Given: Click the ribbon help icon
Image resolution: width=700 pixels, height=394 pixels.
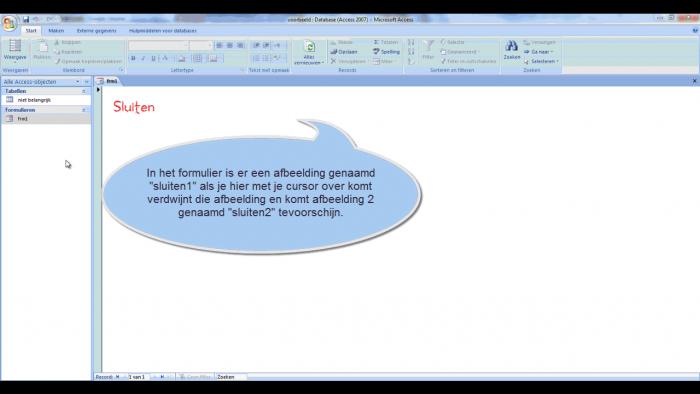Looking at the screenshot, I should 695,31.
